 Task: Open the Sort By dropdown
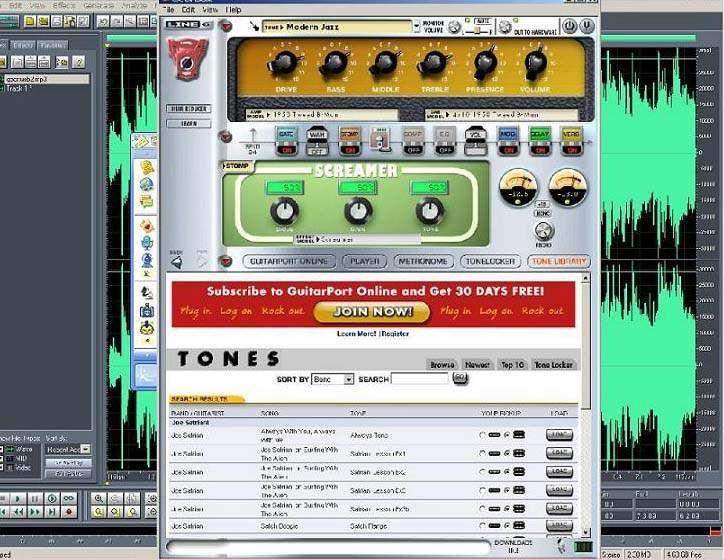332,379
